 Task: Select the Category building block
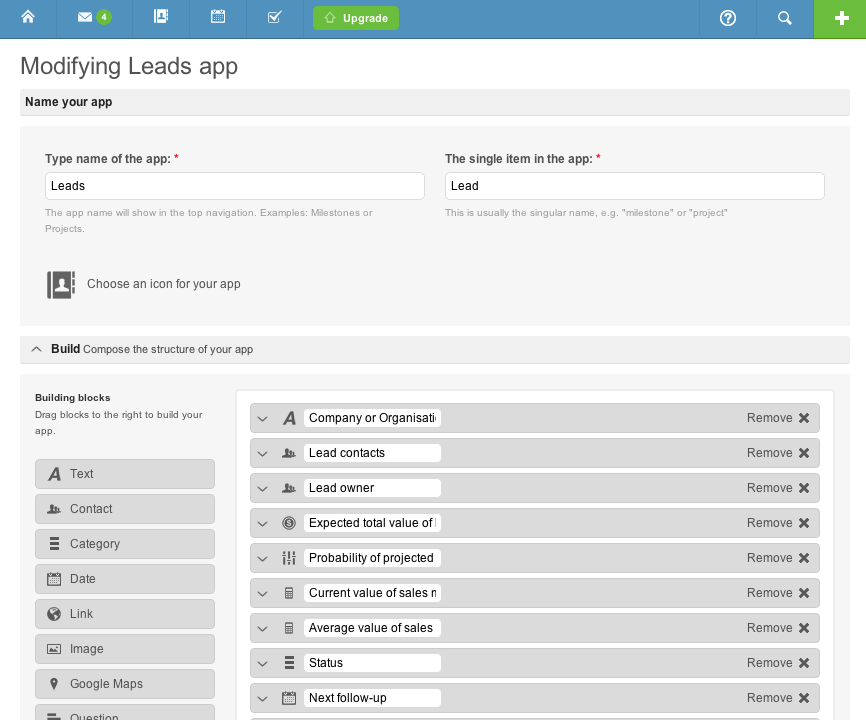125,544
